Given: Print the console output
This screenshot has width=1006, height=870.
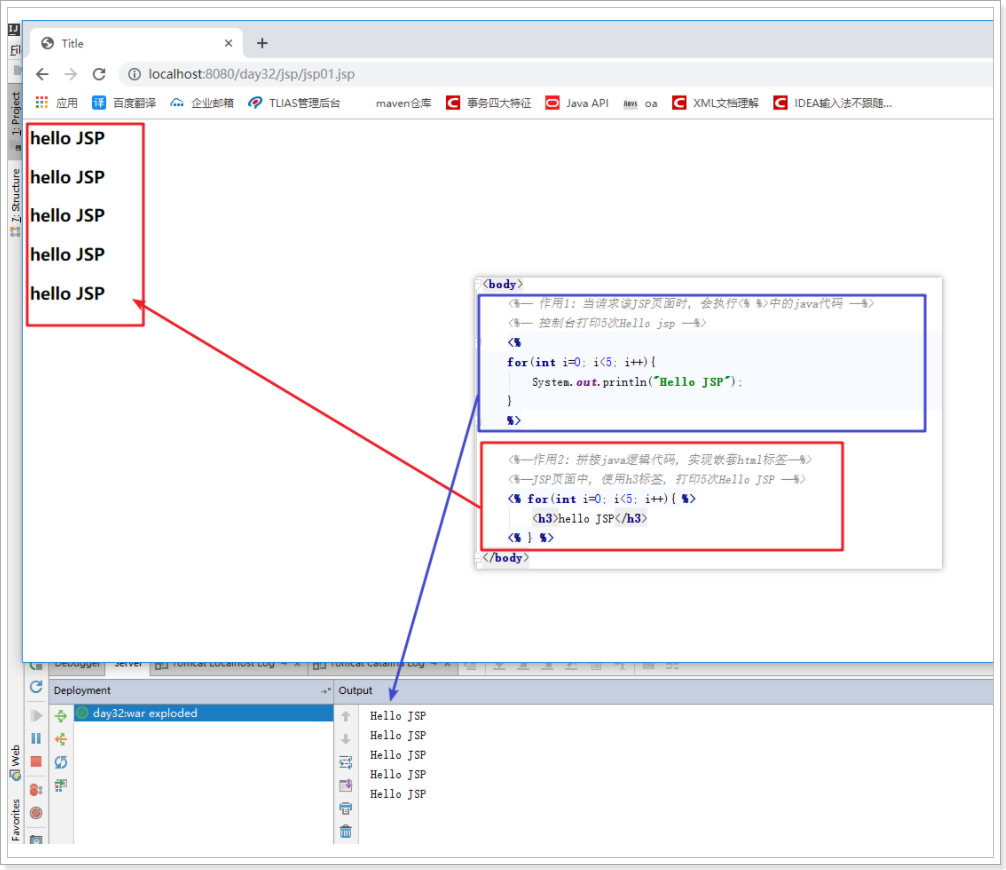Looking at the screenshot, I should pyautogui.click(x=346, y=808).
